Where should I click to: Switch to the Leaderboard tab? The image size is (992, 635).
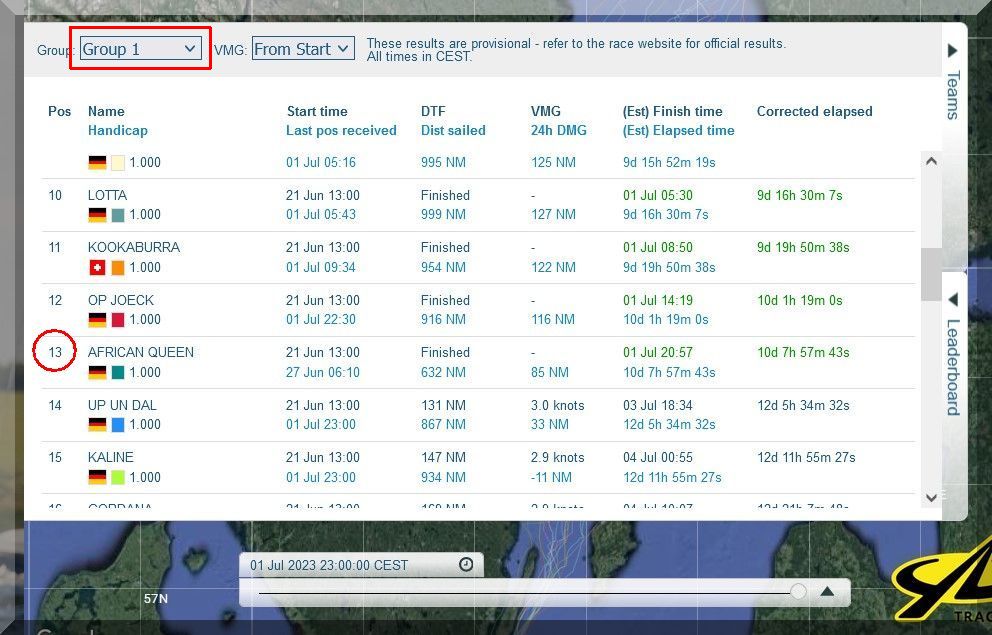[953, 365]
